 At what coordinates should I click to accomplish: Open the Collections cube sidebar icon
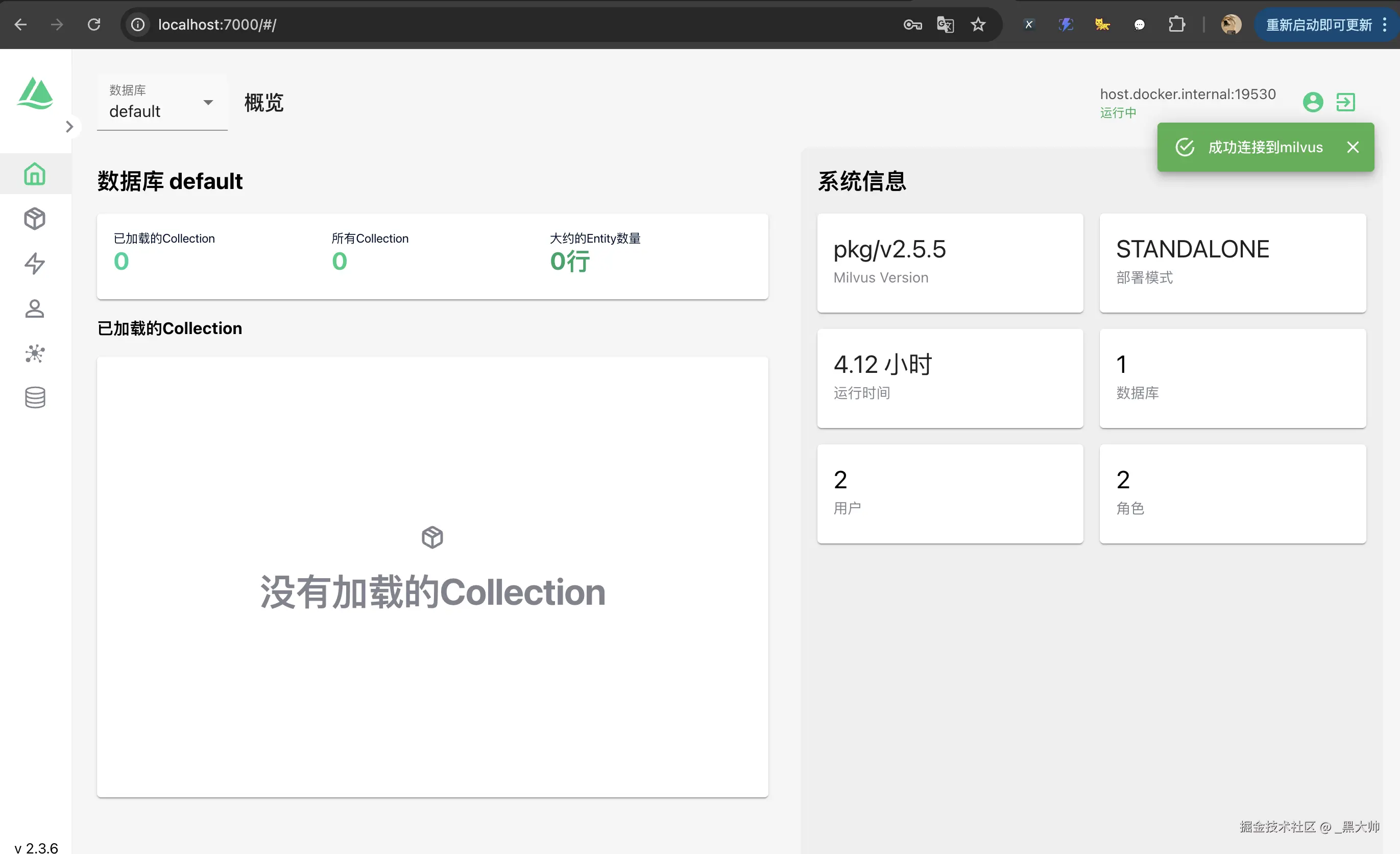35,219
